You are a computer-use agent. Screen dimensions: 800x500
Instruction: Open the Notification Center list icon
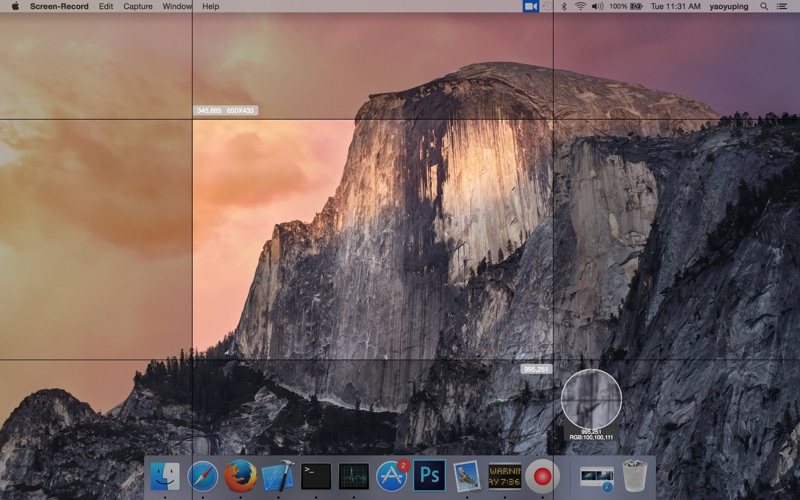pyautogui.click(x=782, y=6)
